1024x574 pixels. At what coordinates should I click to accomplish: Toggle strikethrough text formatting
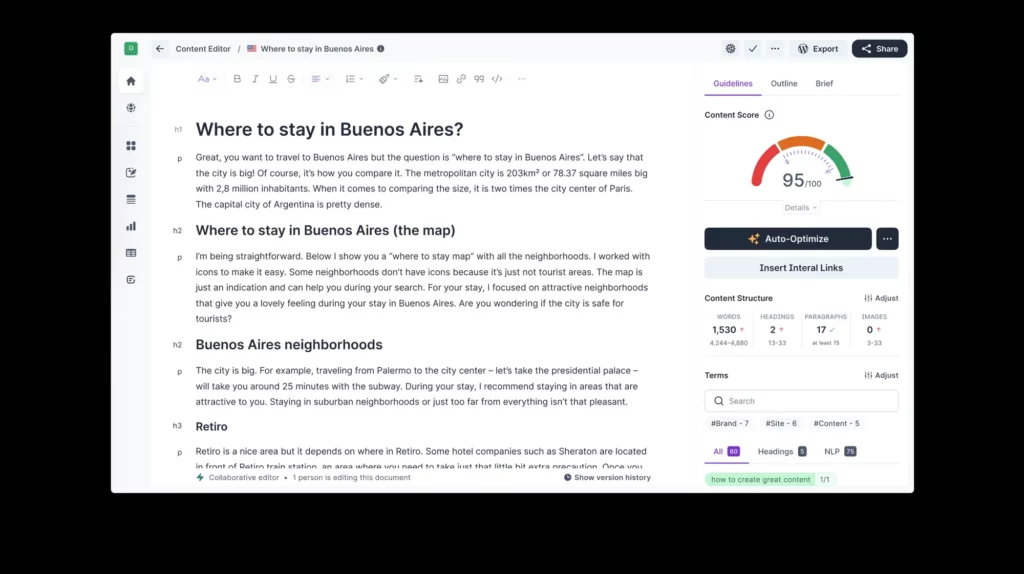[291, 79]
